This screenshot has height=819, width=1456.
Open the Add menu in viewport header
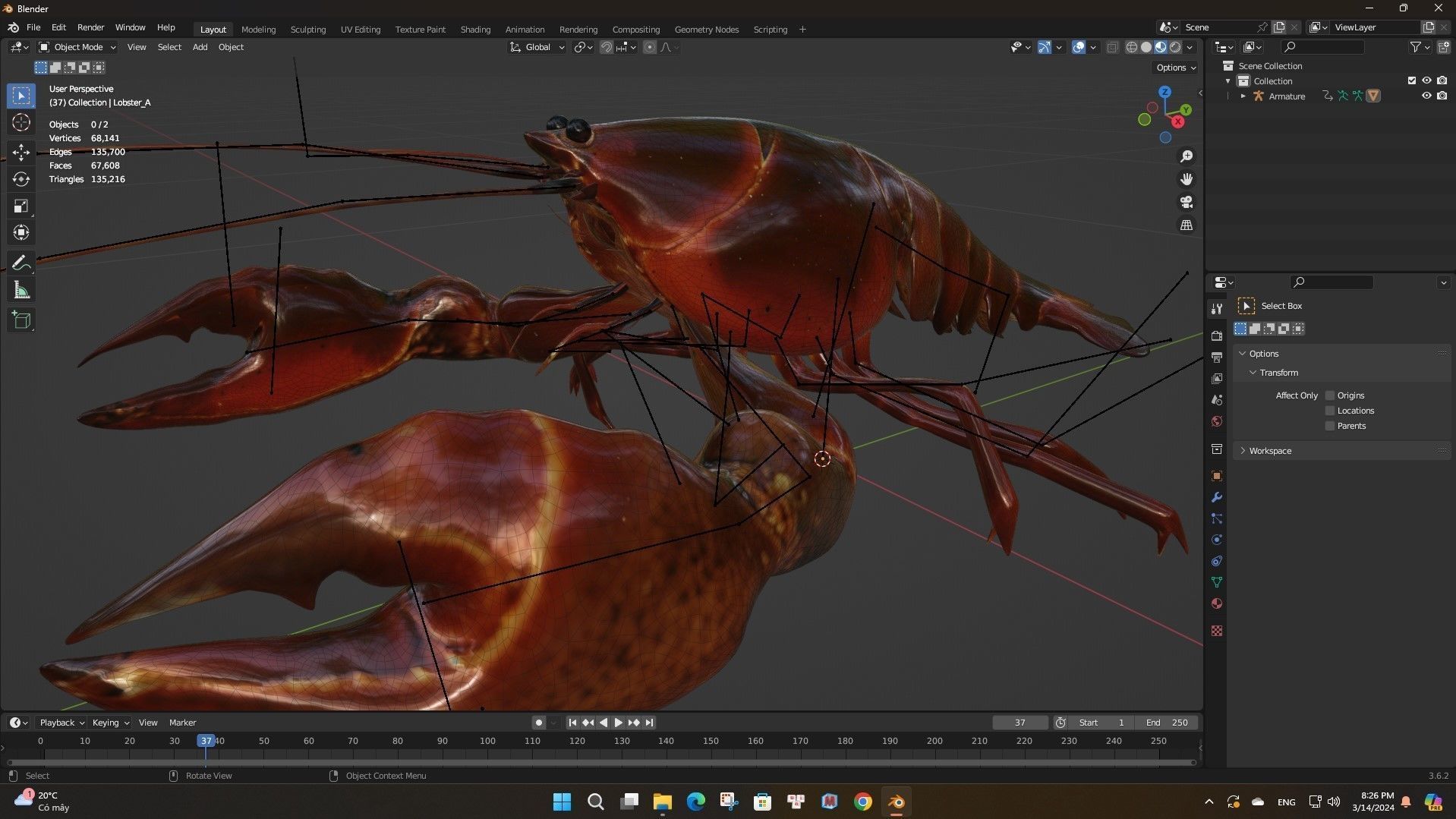point(200,47)
